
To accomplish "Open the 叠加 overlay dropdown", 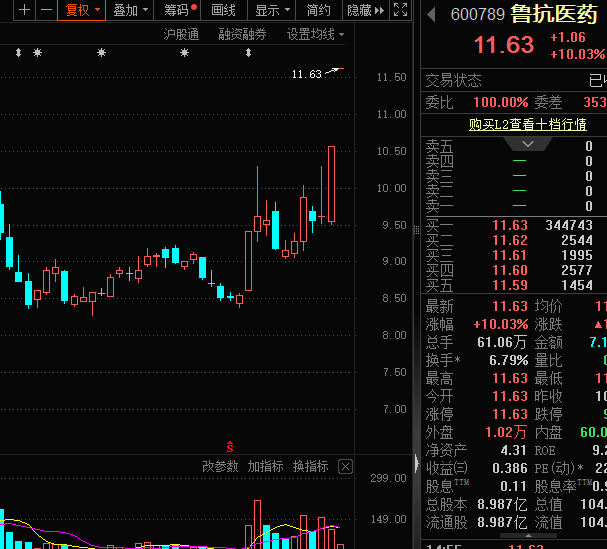I will point(130,10).
